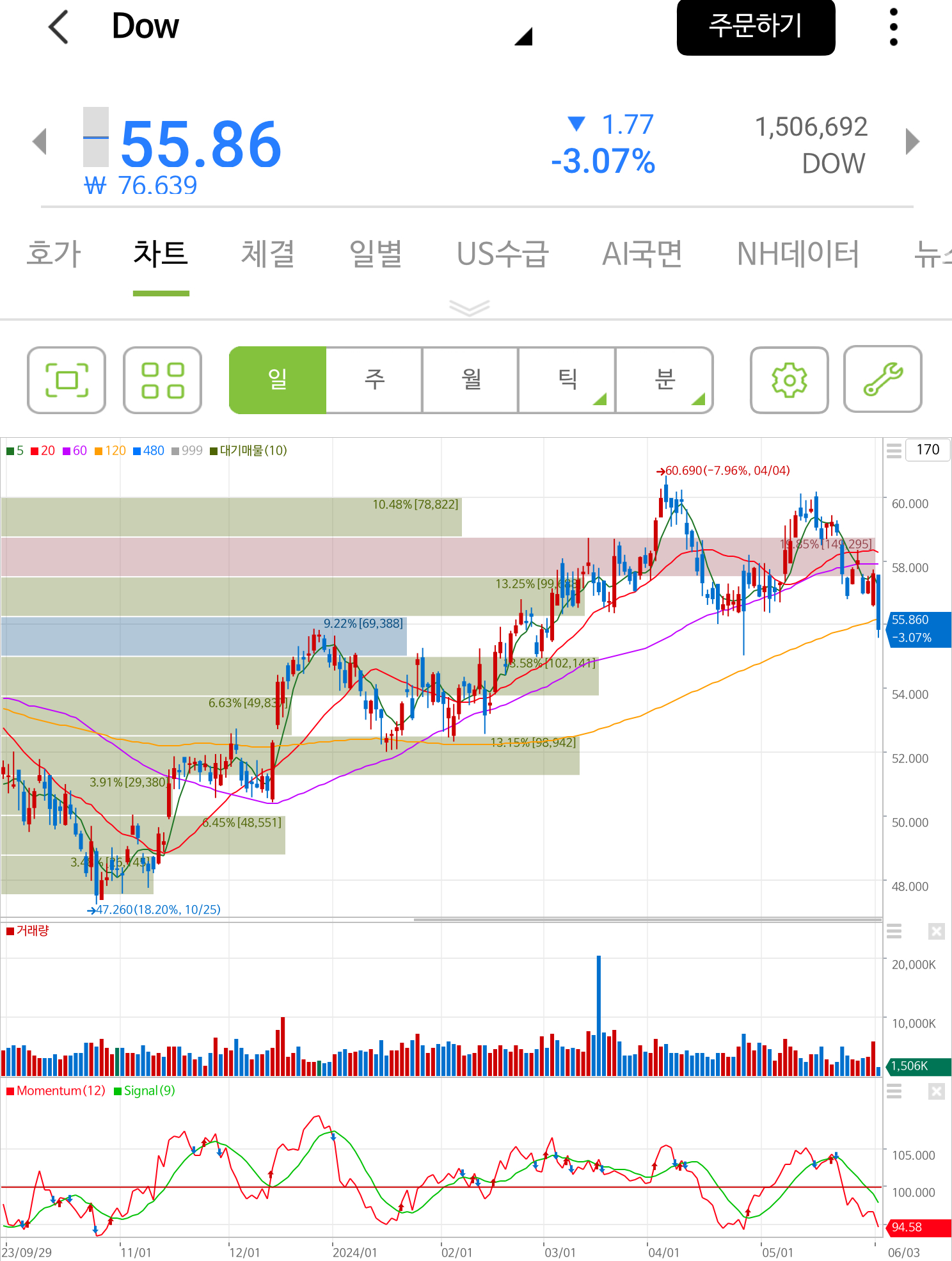
Task: Open volume panel hamburger menu
Action: point(894,931)
